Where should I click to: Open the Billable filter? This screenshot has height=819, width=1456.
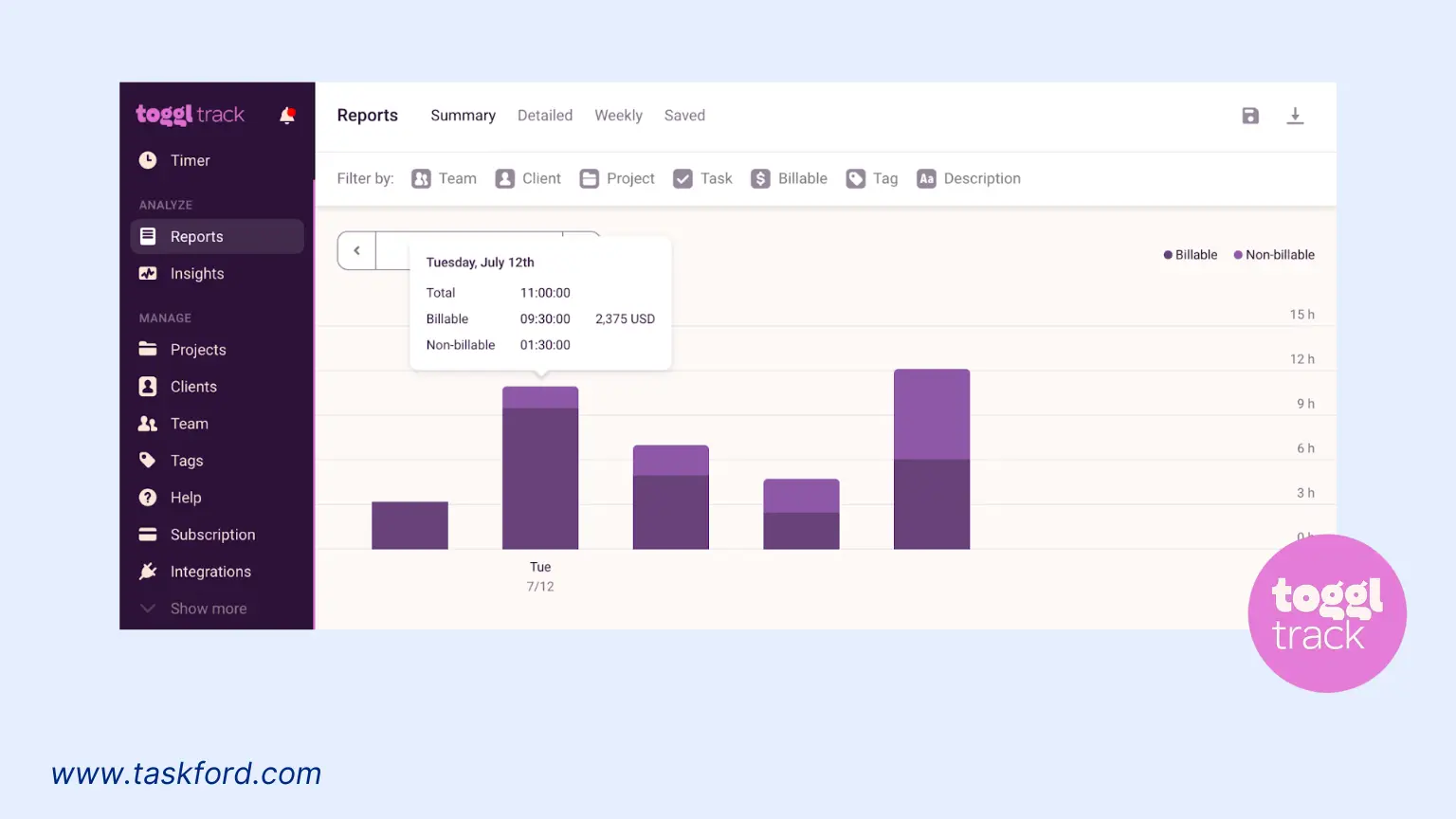[x=789, y=178]
